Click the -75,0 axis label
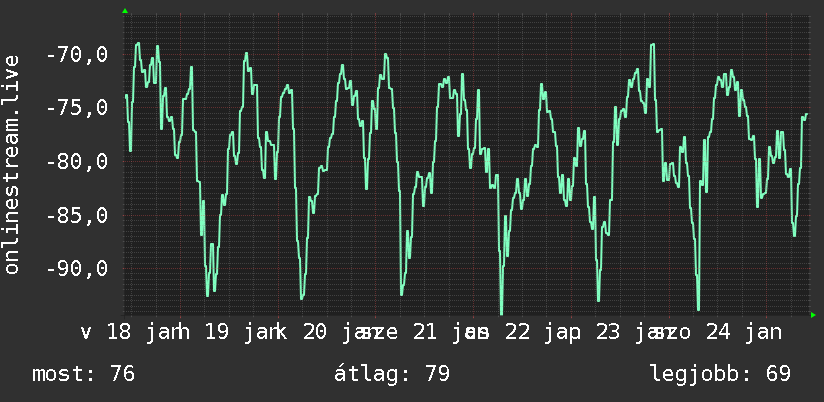 77,107
